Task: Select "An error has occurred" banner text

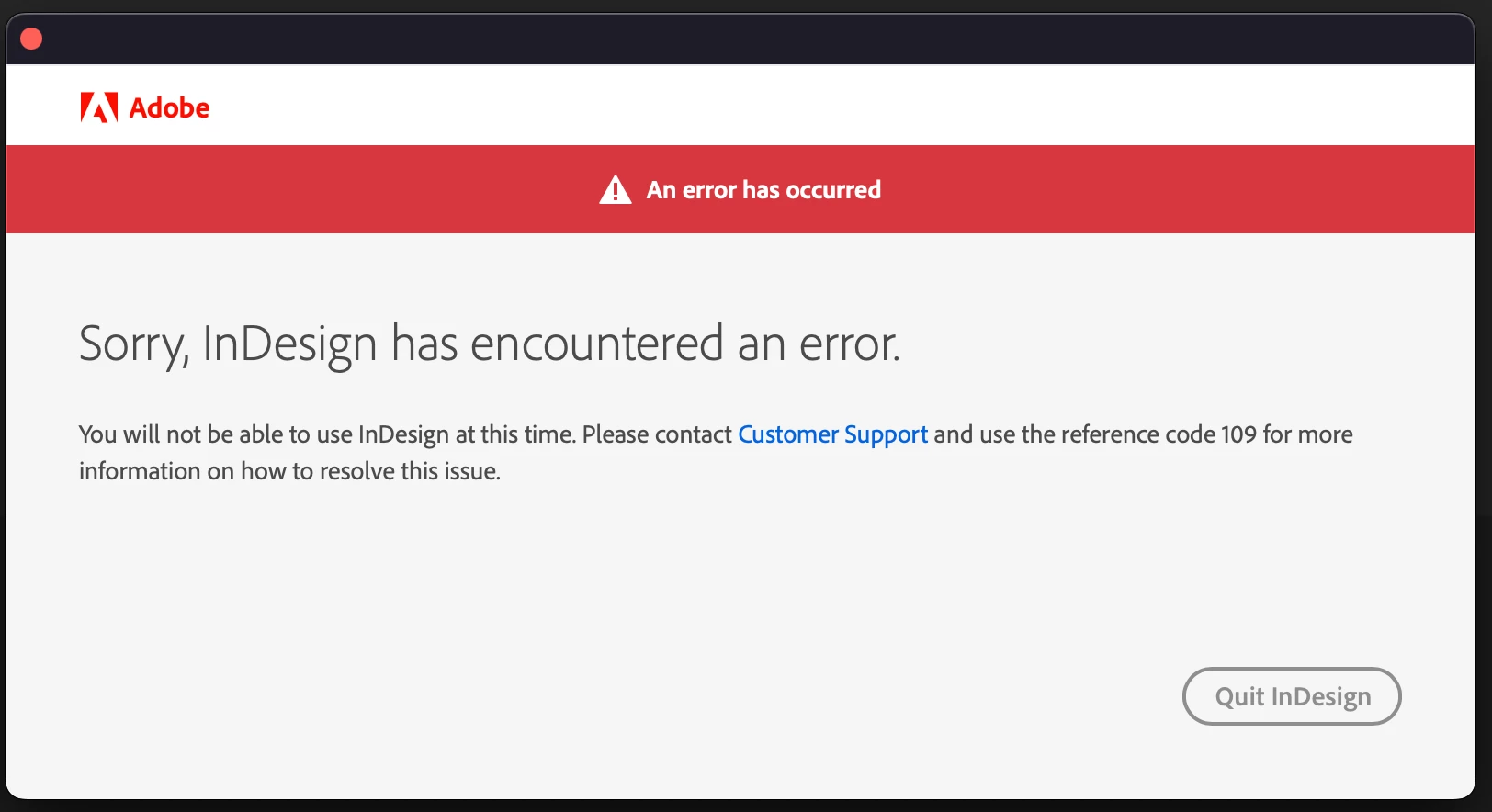Action: 763,190
